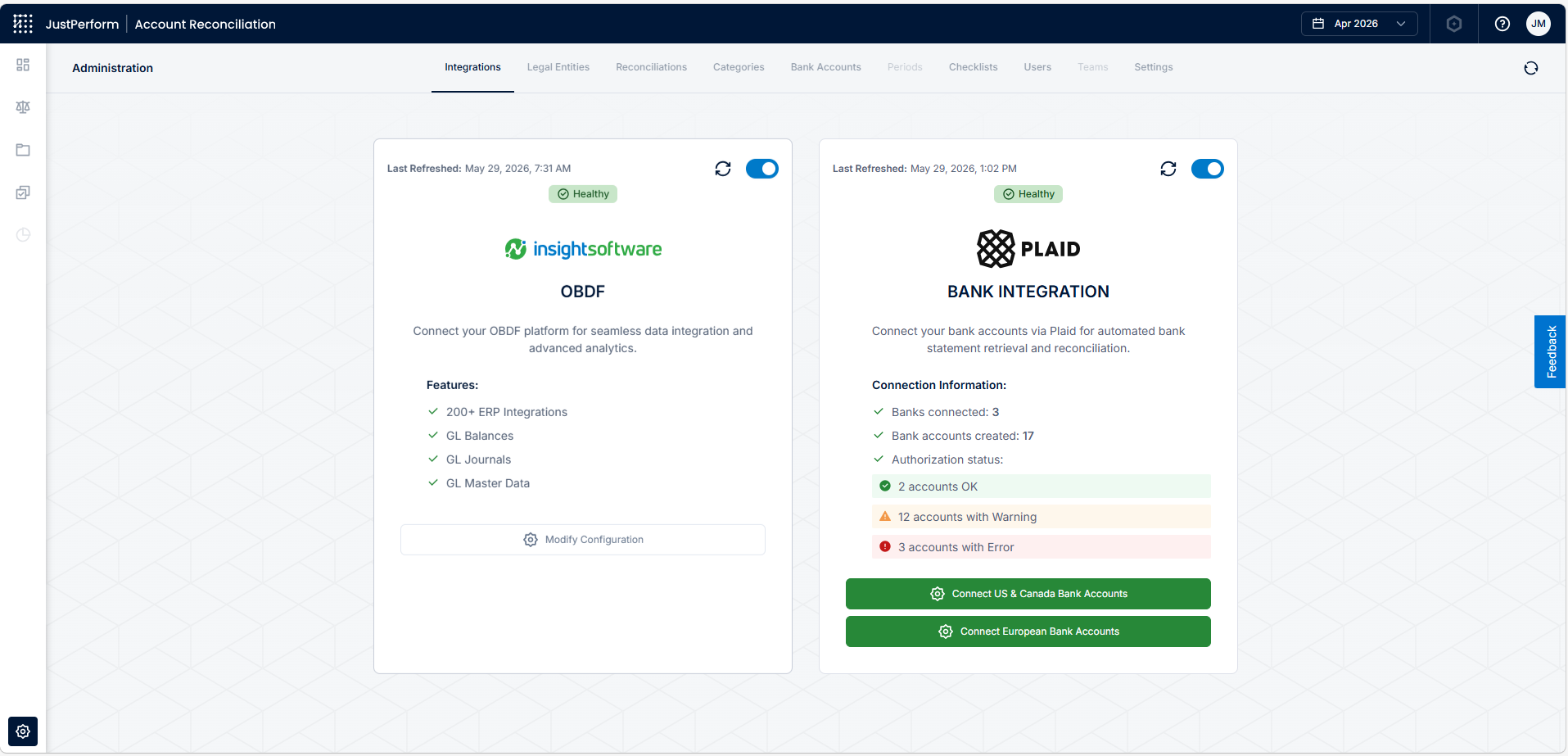This screenshot has height=756, width=1568.
Task: Open the checklist tasks sidebar icon
Action: click(x=23, y=192)
